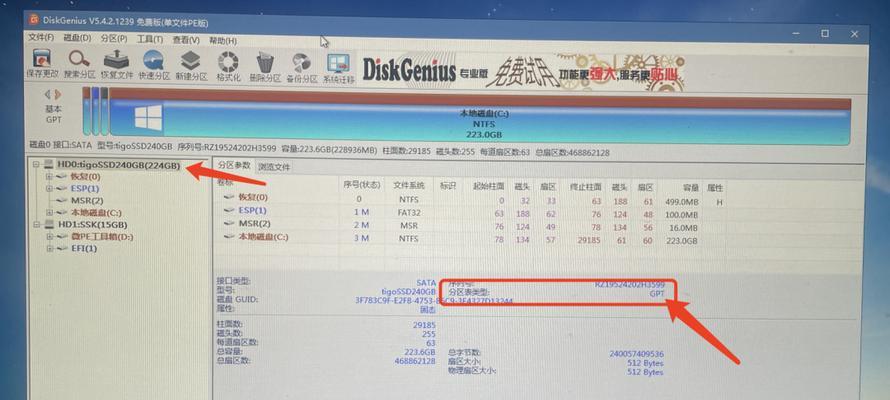
Task: Click the 本地磁盘(C:) partition icon in table
Action: [x=229, y=237]
